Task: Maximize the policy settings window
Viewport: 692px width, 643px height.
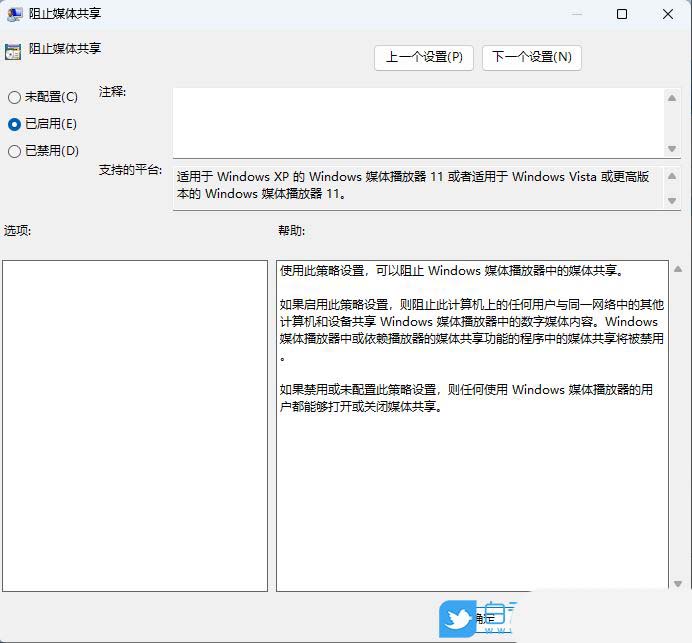Action: pos(622,14)
